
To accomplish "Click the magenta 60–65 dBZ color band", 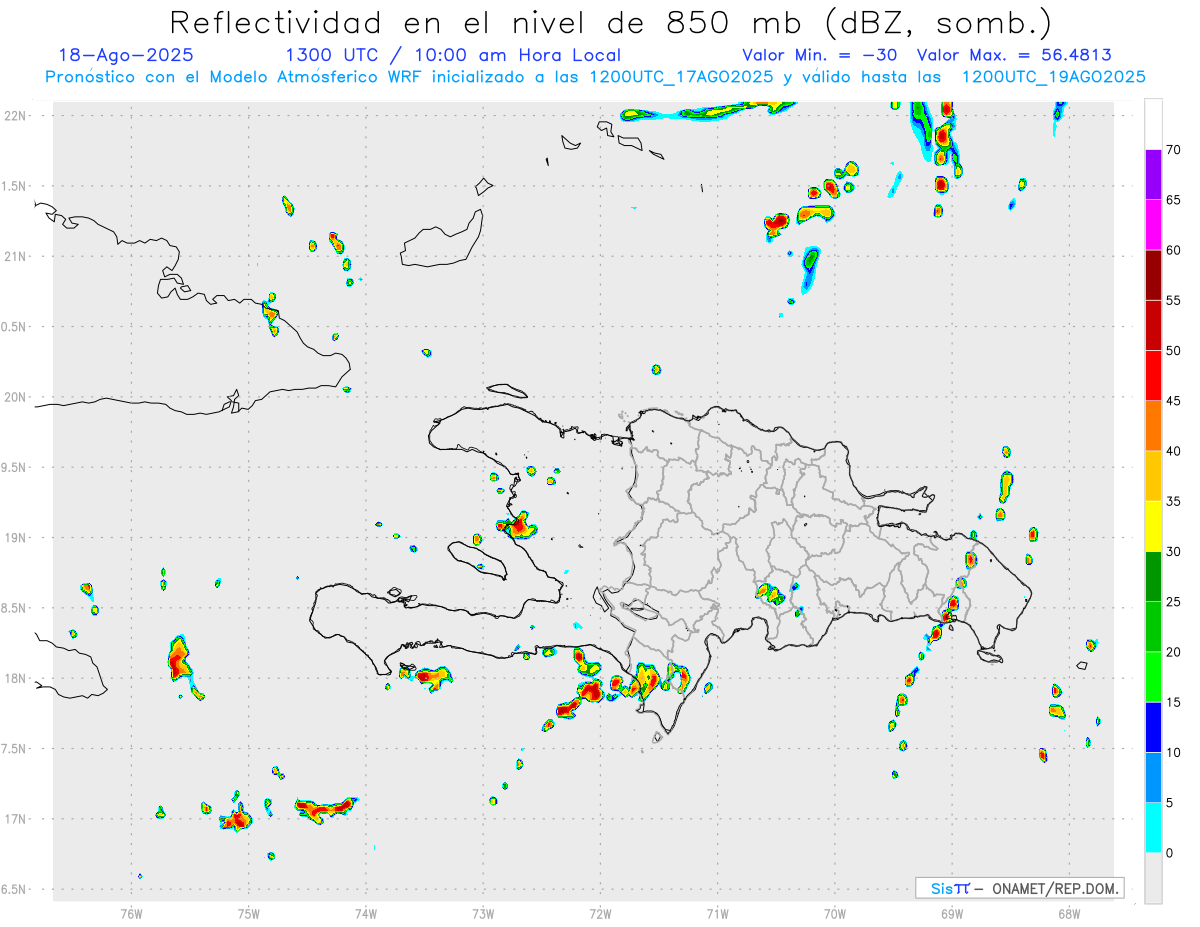I will pyautogui.click(x=1153, y=225).
